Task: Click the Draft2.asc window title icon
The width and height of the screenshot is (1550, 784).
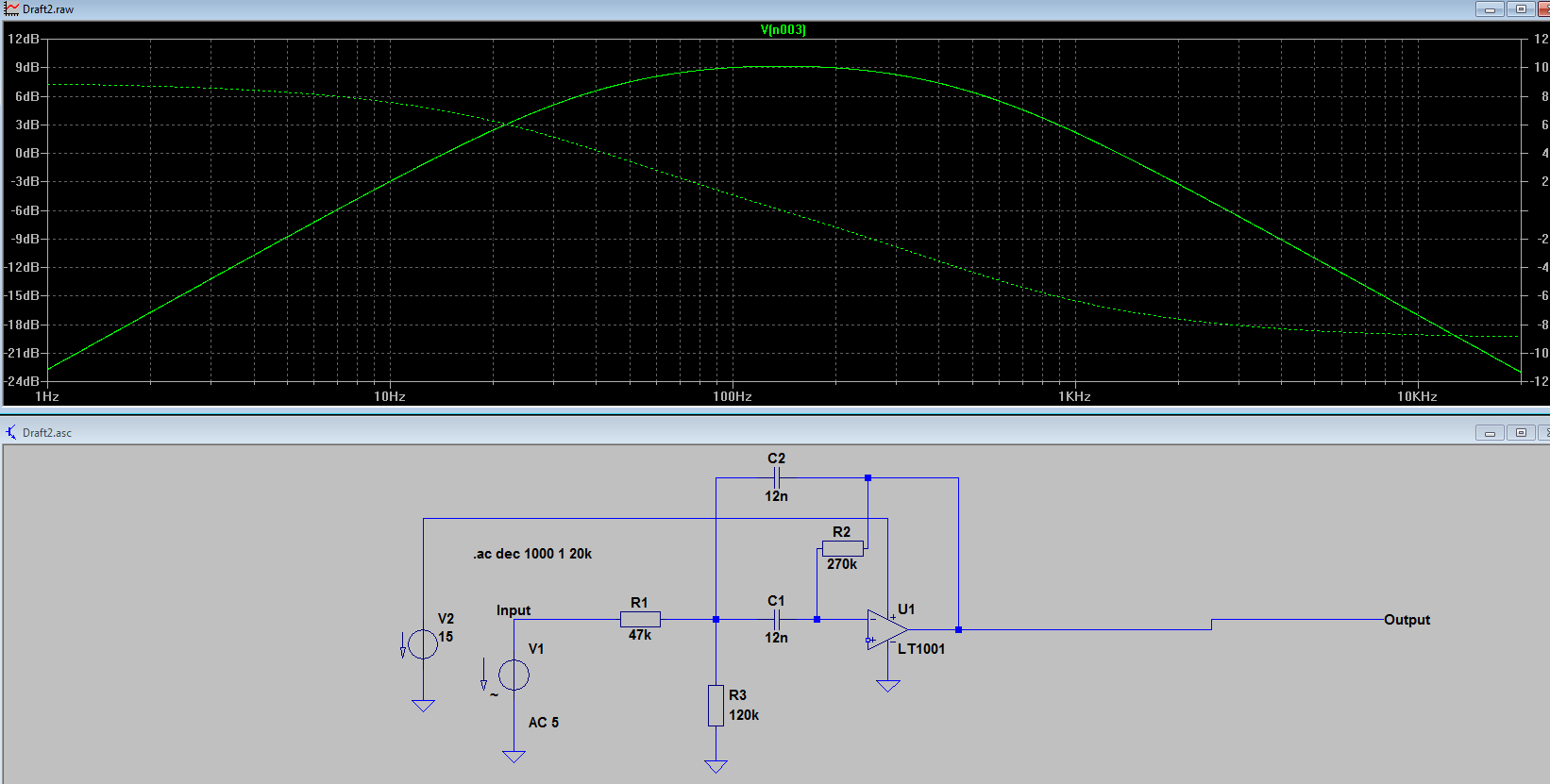Action: pos(11,432)
